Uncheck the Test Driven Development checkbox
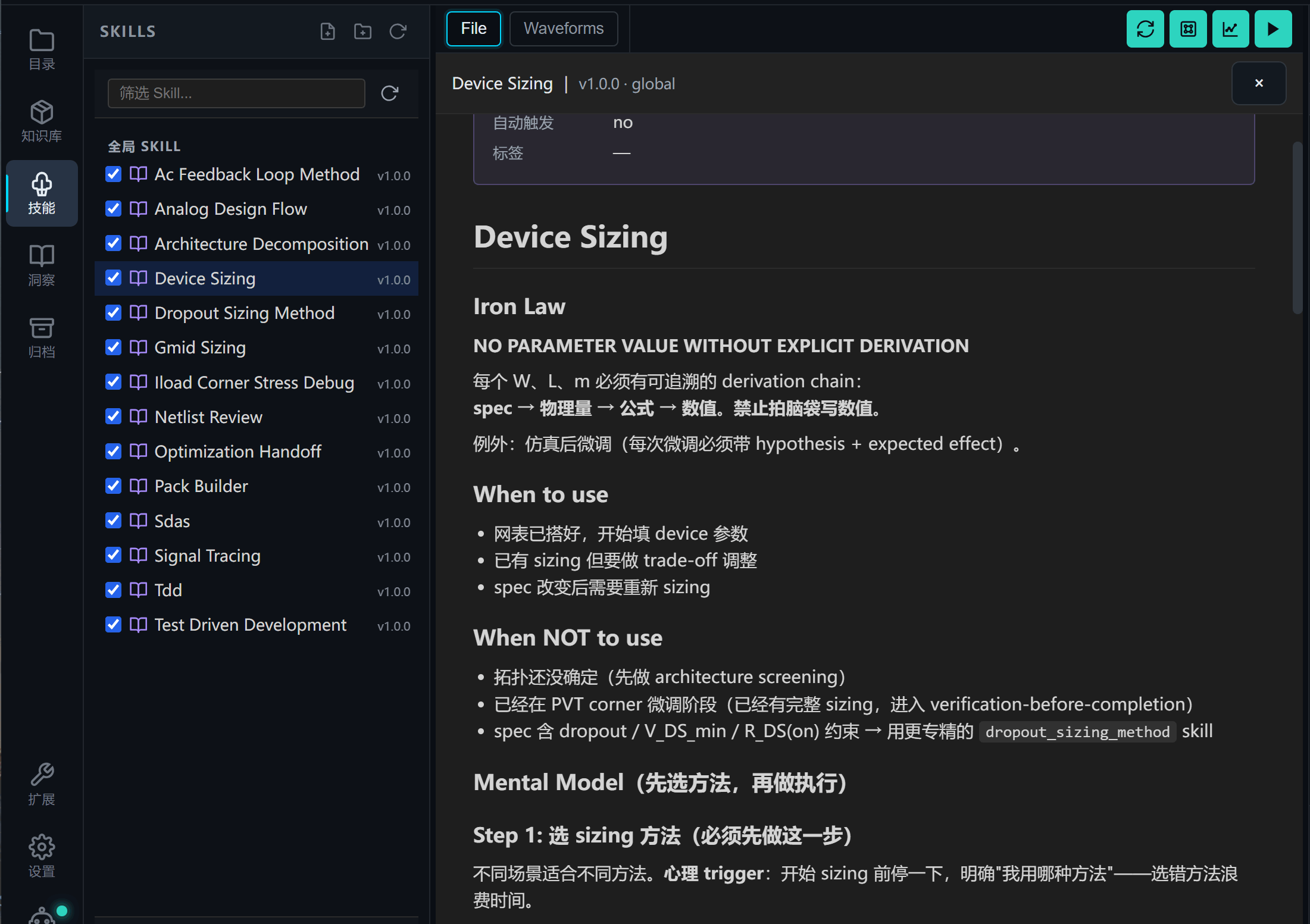The image size is (1310, 924). [113, 624]
